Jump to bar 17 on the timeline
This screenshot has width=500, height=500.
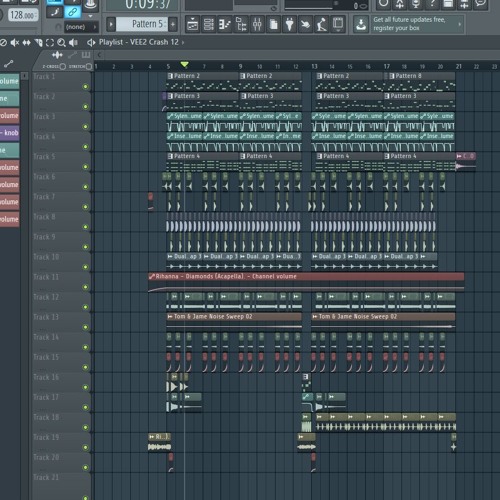[x=386, y=66]
